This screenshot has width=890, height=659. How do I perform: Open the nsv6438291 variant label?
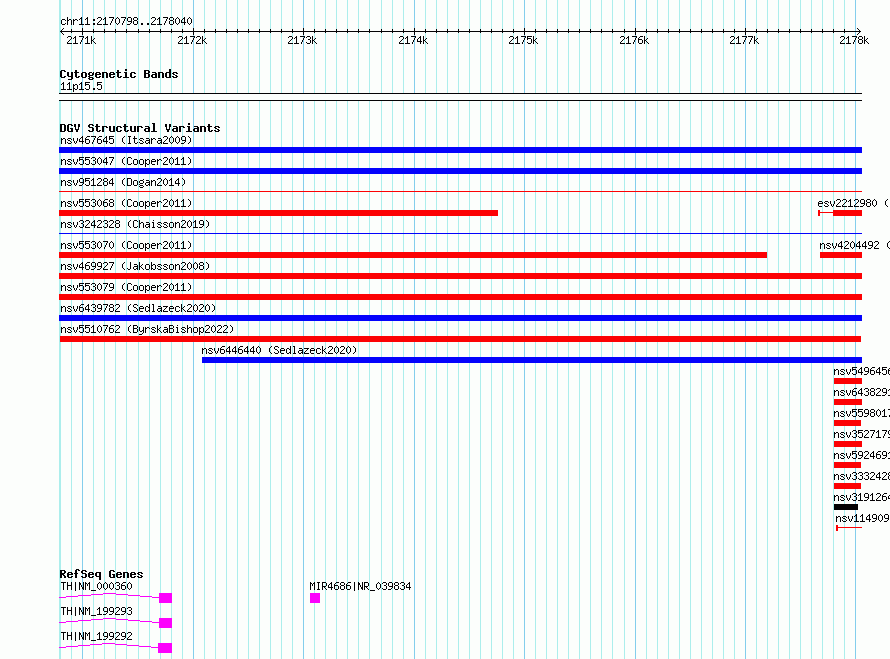click(x=862, y=392)
